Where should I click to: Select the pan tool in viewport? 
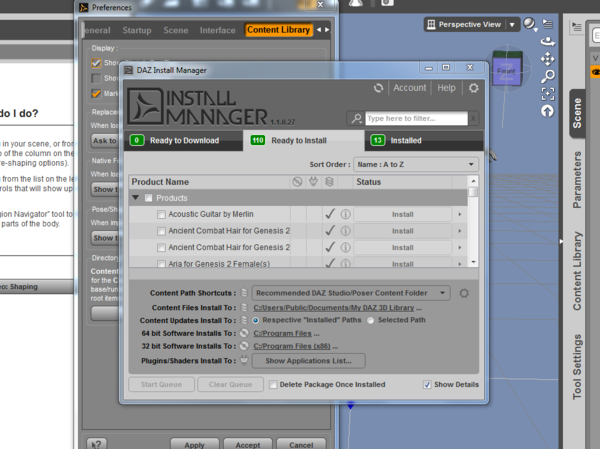[548, 59]
